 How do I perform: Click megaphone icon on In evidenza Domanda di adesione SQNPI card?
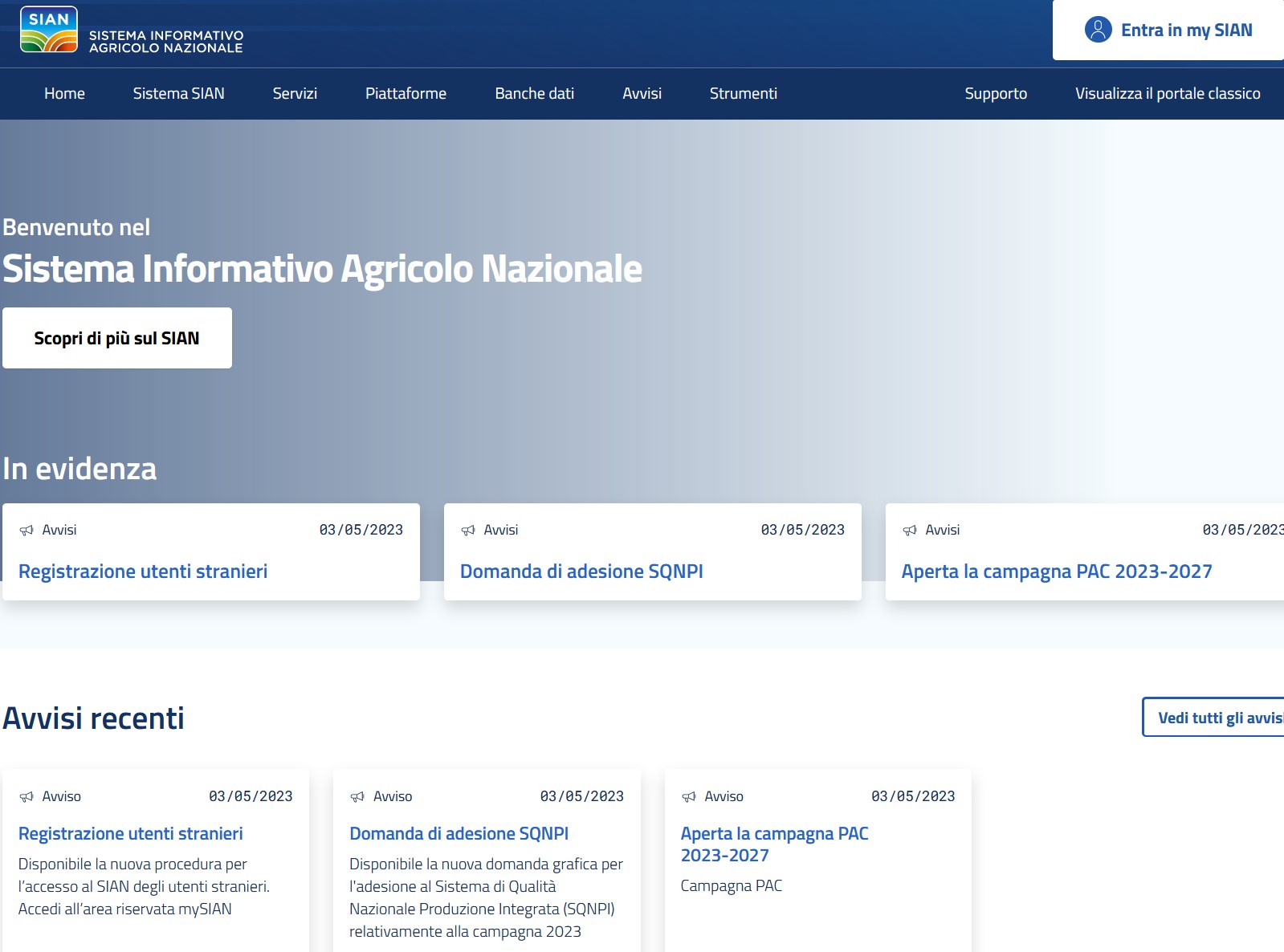click(x=468, y=530)
